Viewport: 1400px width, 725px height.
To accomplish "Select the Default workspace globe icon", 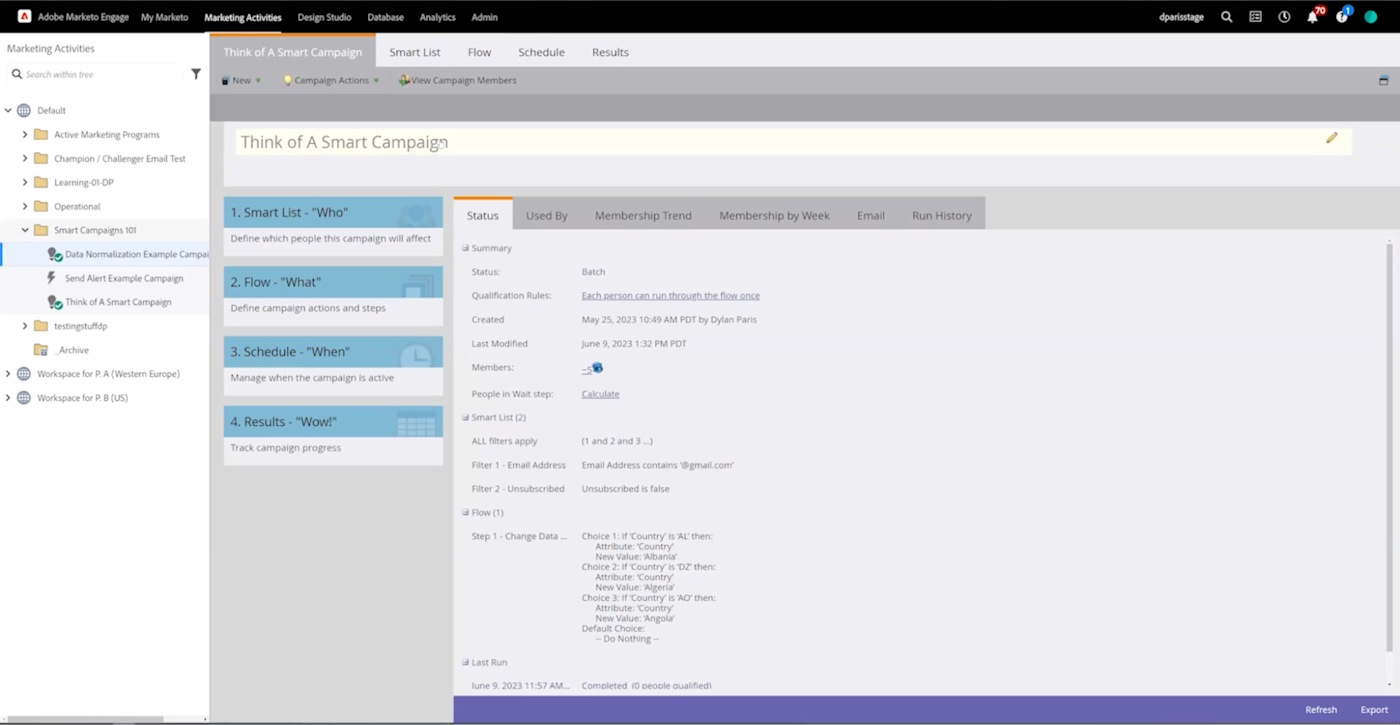I will coord(24,110).
